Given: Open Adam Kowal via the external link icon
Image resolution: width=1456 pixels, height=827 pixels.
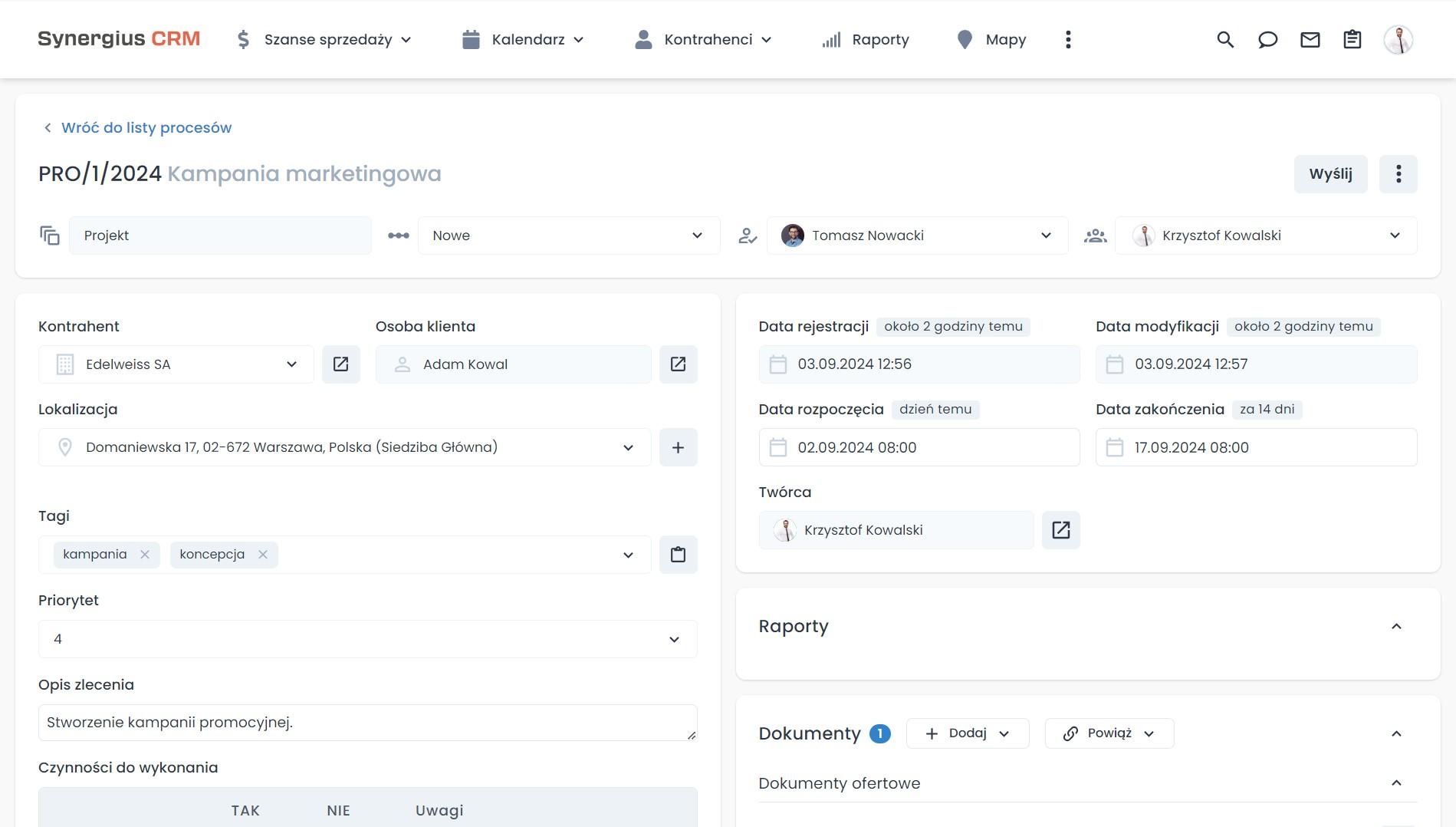Looking at the screenshot, I should pos(678,364).
